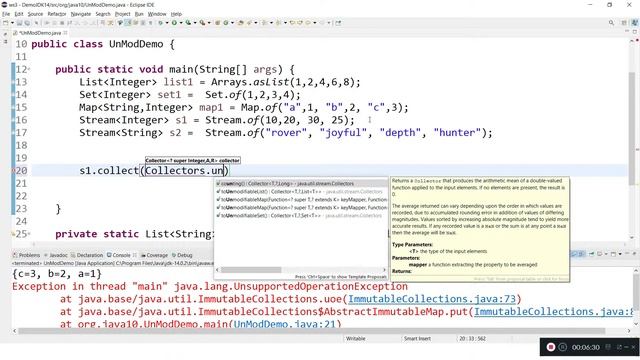Open the Source menu
The width and height of the screenshot is (640, 360).
coord(35,14)
